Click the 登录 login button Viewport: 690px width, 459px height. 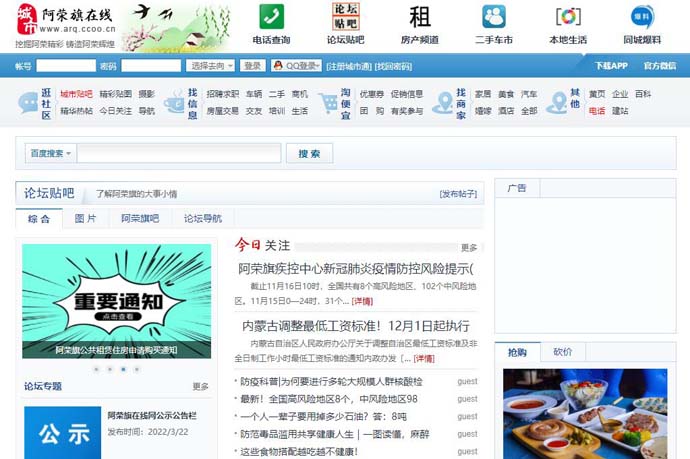pyautogui.click(x=253, y=66)
